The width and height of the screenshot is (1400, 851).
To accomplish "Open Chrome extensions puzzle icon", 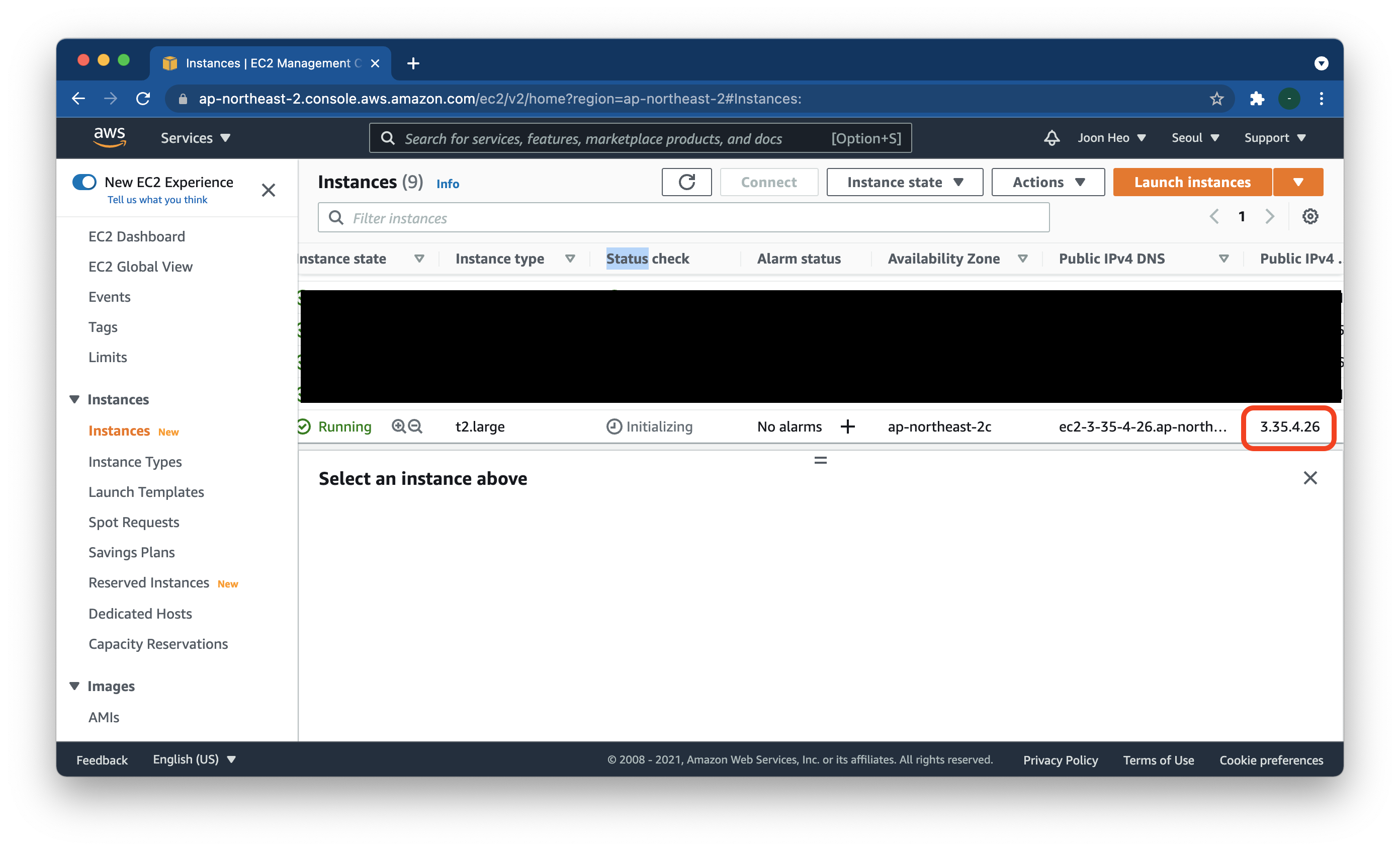I will tap(1256, 99).
